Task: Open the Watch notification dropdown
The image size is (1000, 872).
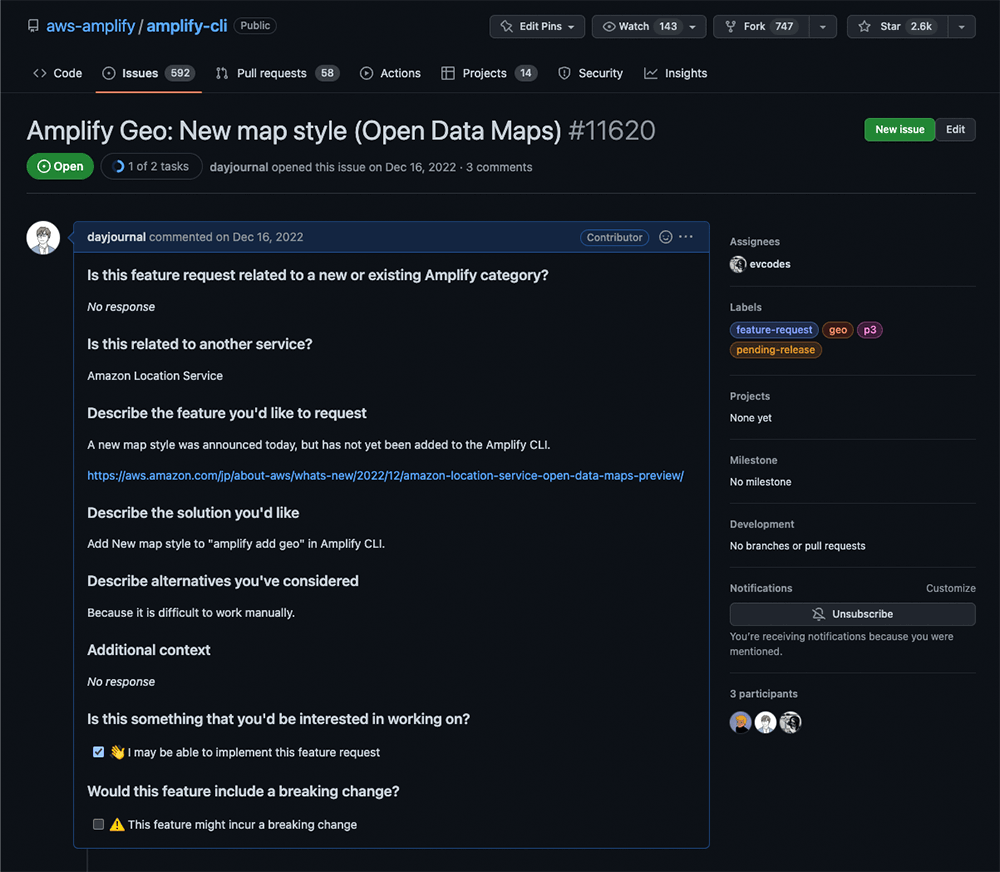Action: 693,27
